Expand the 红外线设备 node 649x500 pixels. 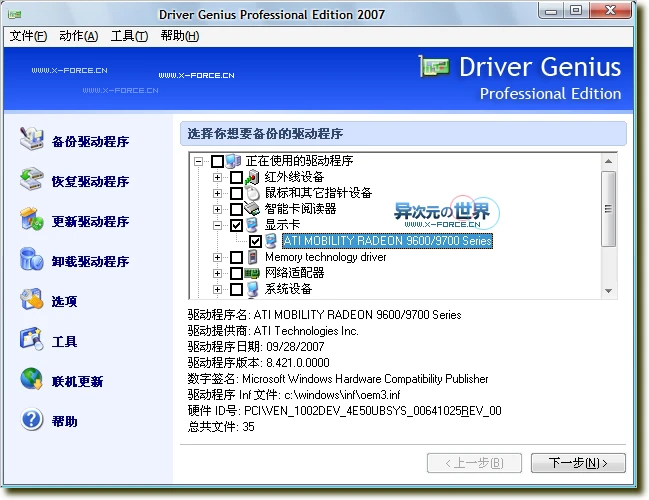[217, 177]
